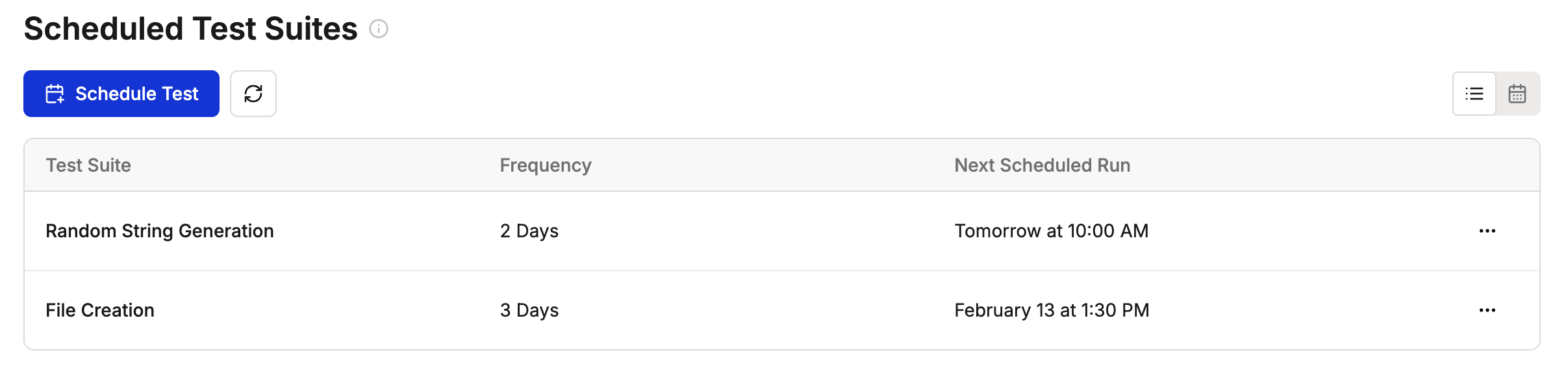Click the 3 Days frequency cell

point(529,310)
